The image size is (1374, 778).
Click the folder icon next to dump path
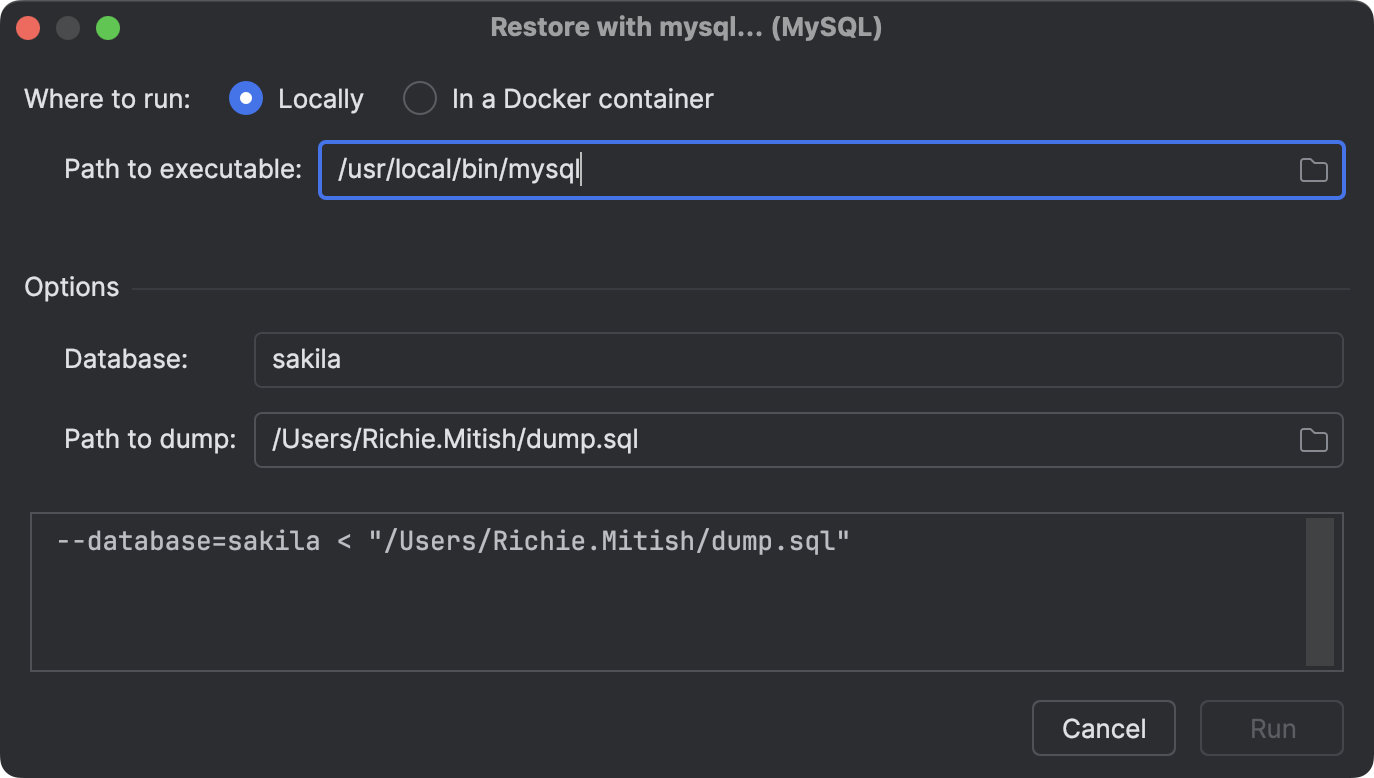pos(1313,440)
